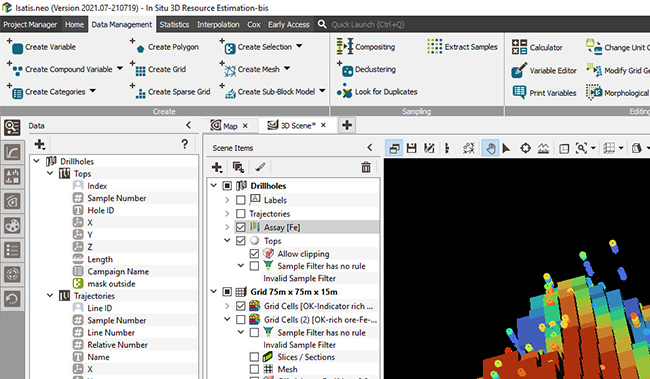Select the mask outside variable
Viewport: 650px width, 379px height.
[x=111, y=284]
